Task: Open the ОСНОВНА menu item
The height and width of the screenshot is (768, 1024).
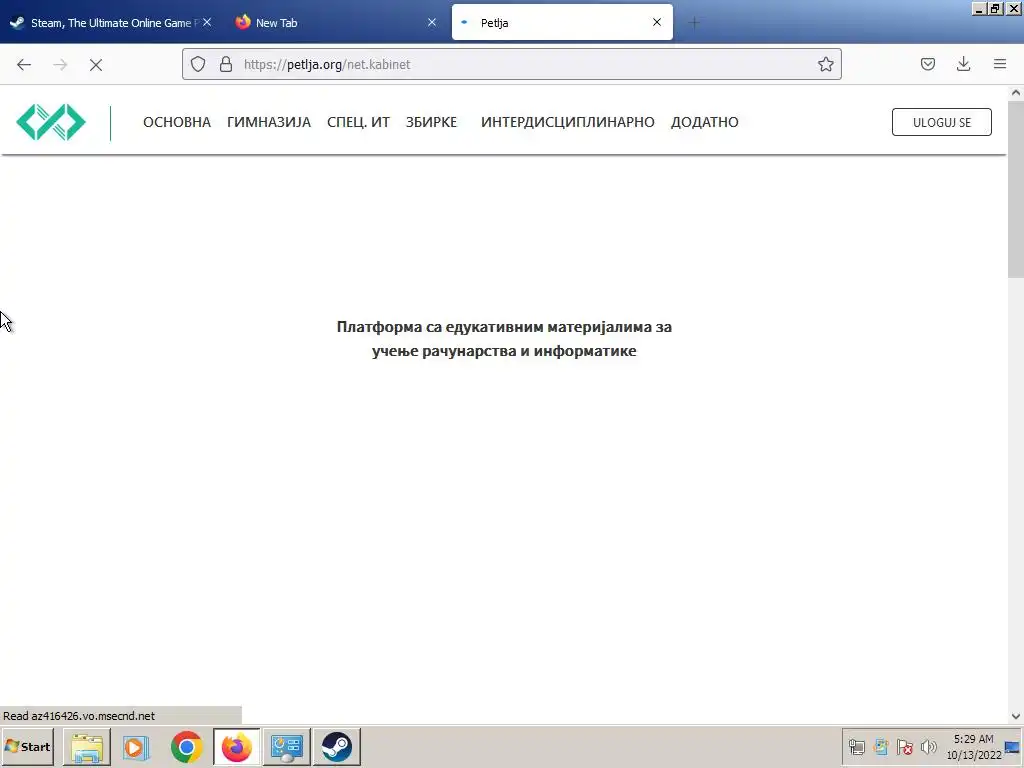Action: pyautogui.click(x=177, y=122)
